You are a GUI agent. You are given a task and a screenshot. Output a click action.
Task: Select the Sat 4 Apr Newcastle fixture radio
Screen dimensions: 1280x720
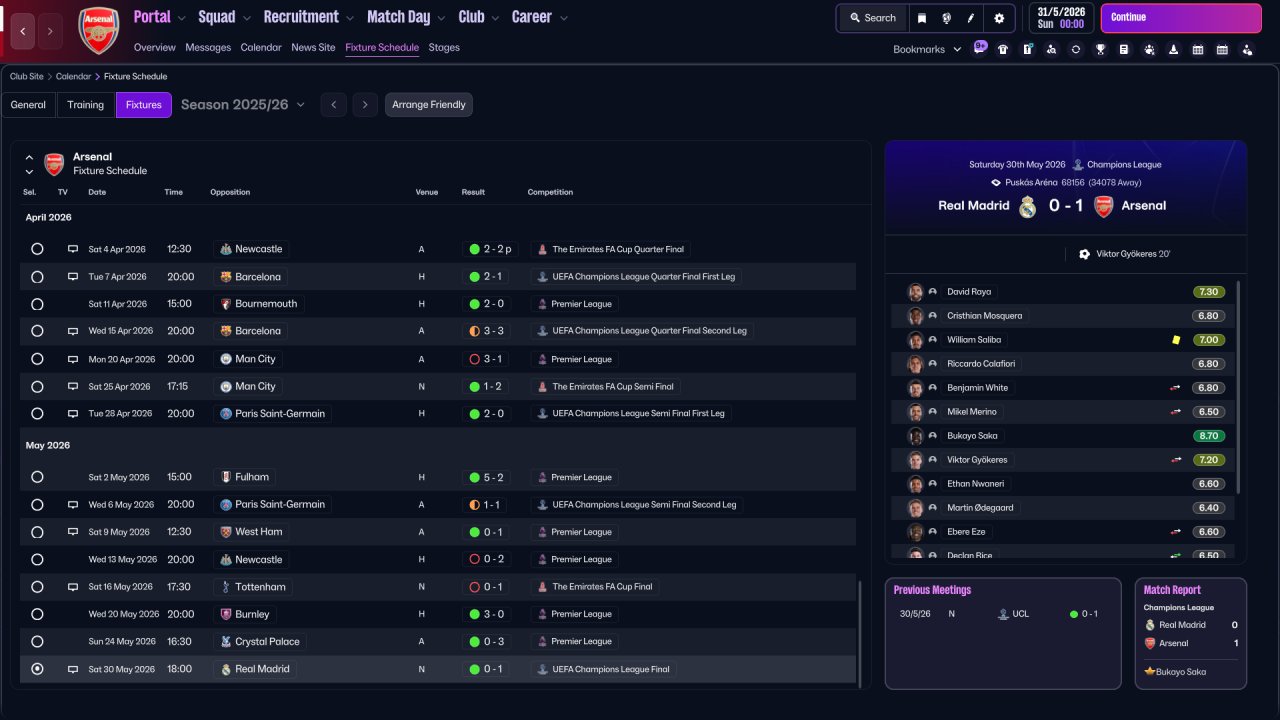coord(37,249)
